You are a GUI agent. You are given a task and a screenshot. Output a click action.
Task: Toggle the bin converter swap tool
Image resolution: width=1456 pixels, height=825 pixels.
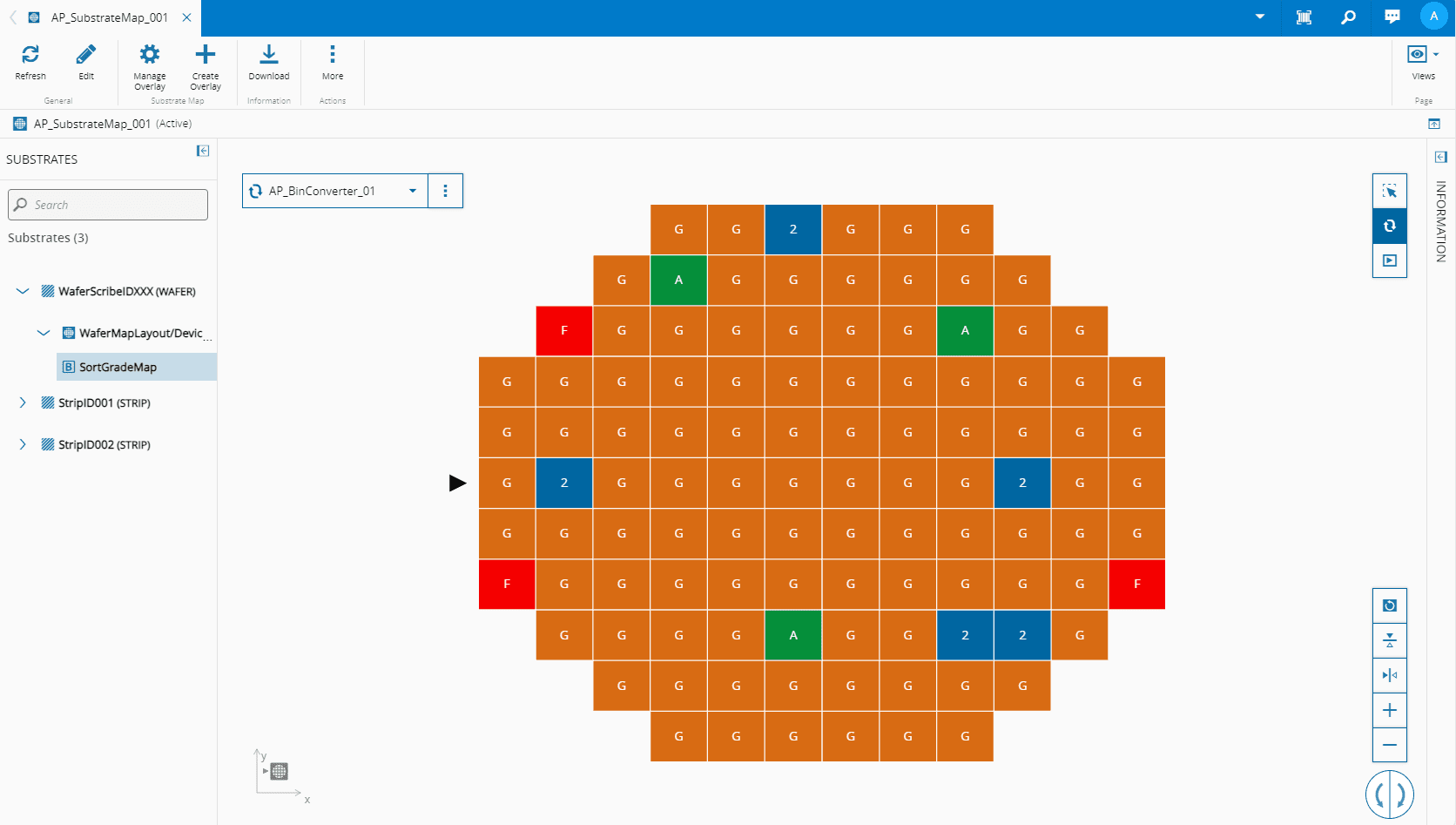(x=1390, y=226)
